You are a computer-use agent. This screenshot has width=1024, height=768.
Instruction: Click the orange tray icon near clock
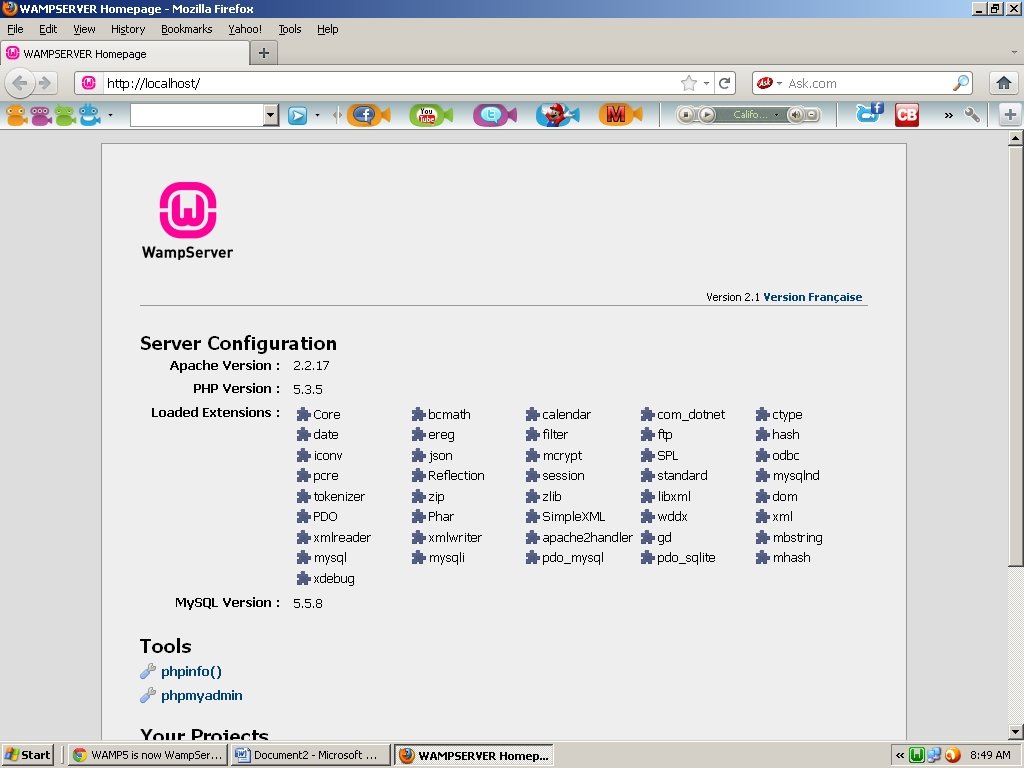(x=952, y=755)
